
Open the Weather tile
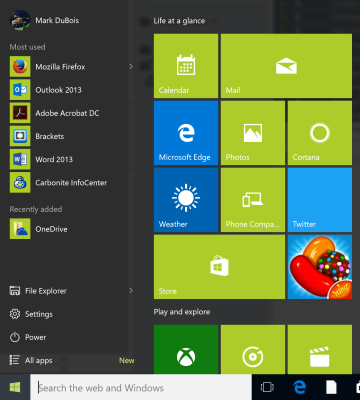(x=186, y=200)
